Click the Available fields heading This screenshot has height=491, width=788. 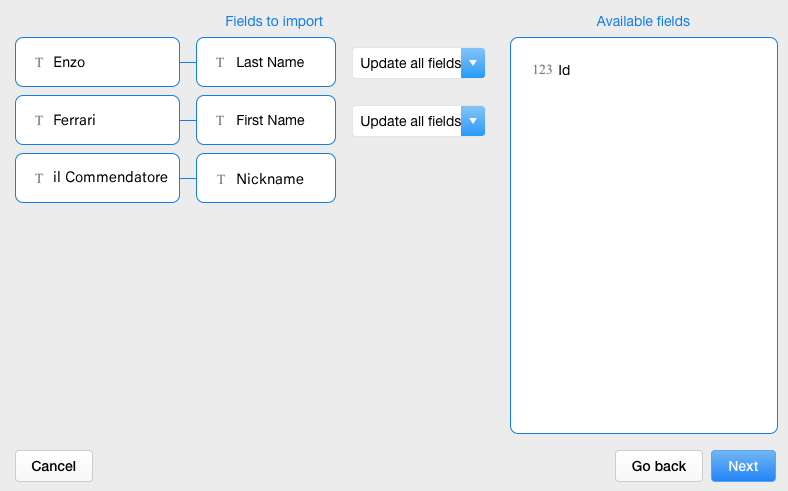(643, 21)
